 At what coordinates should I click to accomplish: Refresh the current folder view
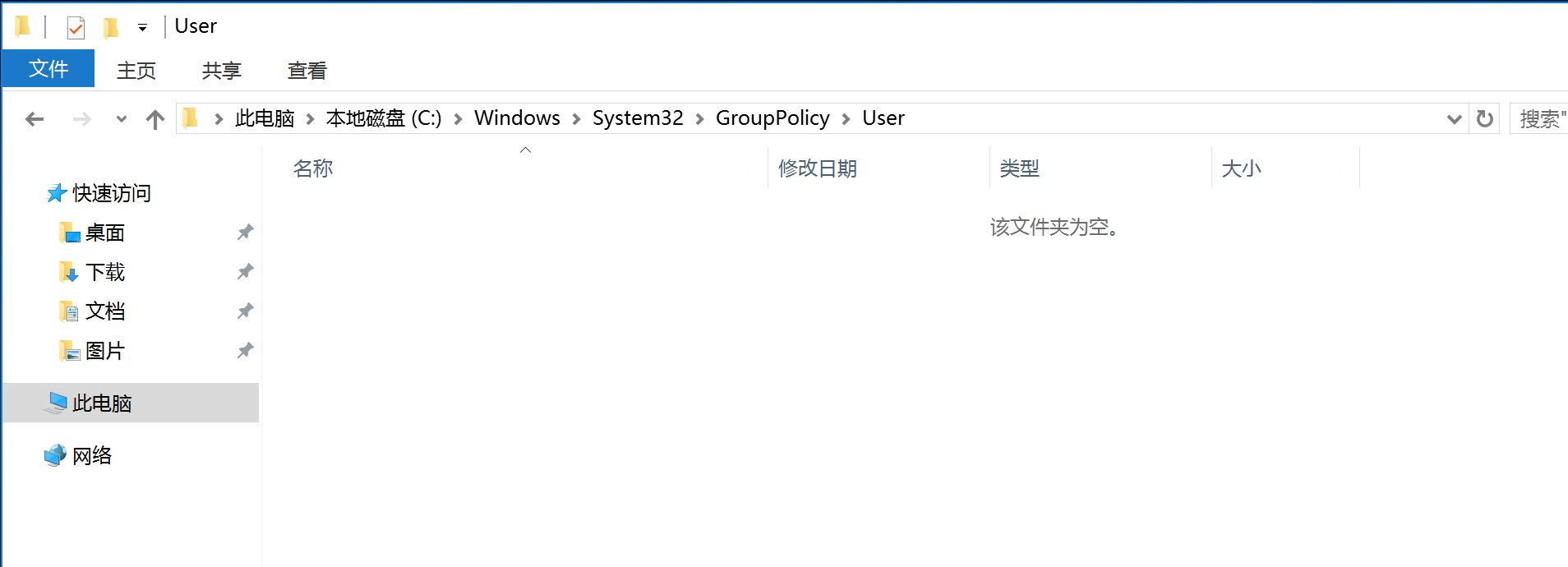click(1484, 119)
